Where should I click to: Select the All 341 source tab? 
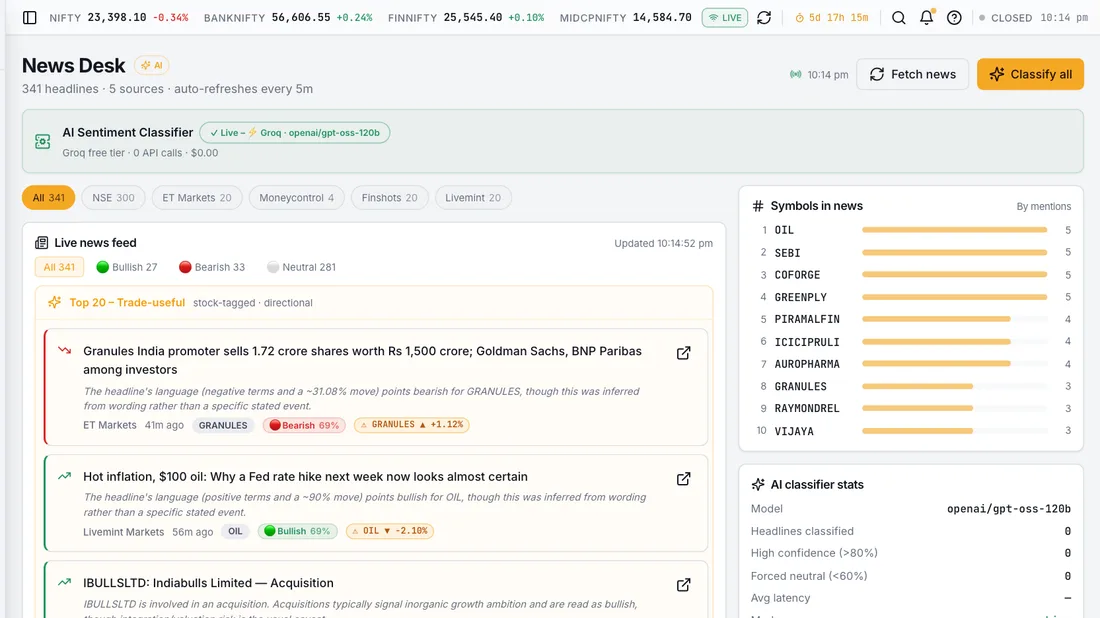point(48,198)
